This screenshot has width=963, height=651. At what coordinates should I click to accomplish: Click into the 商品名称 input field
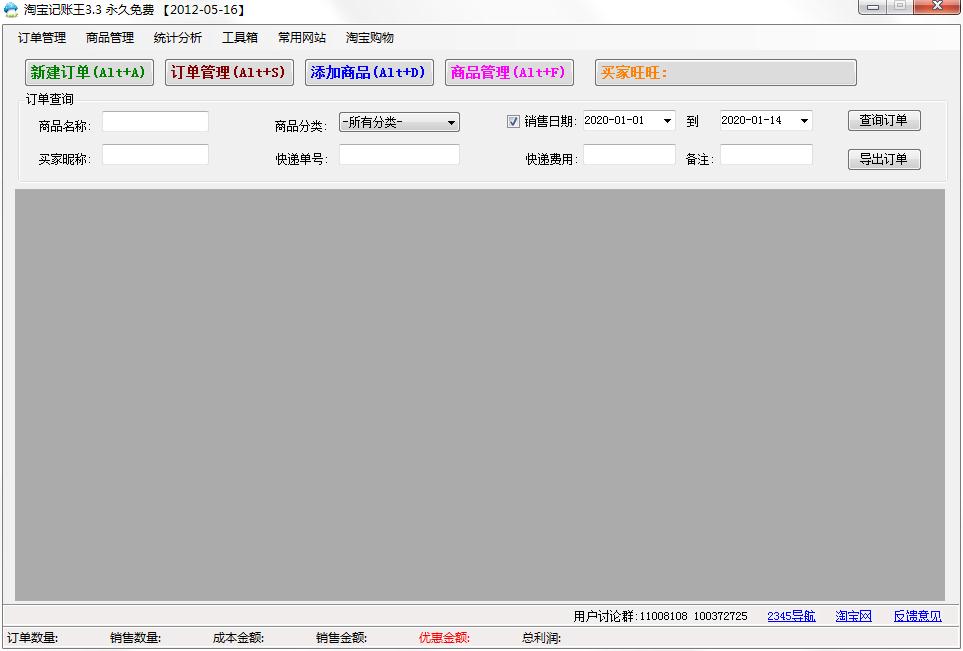tap(155, 122)
